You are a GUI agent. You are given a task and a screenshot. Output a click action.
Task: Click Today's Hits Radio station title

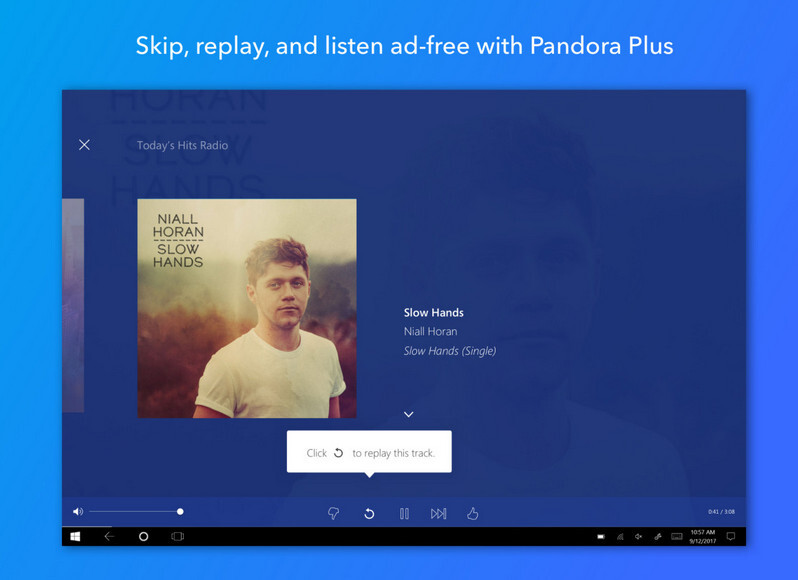coord(182,146)
